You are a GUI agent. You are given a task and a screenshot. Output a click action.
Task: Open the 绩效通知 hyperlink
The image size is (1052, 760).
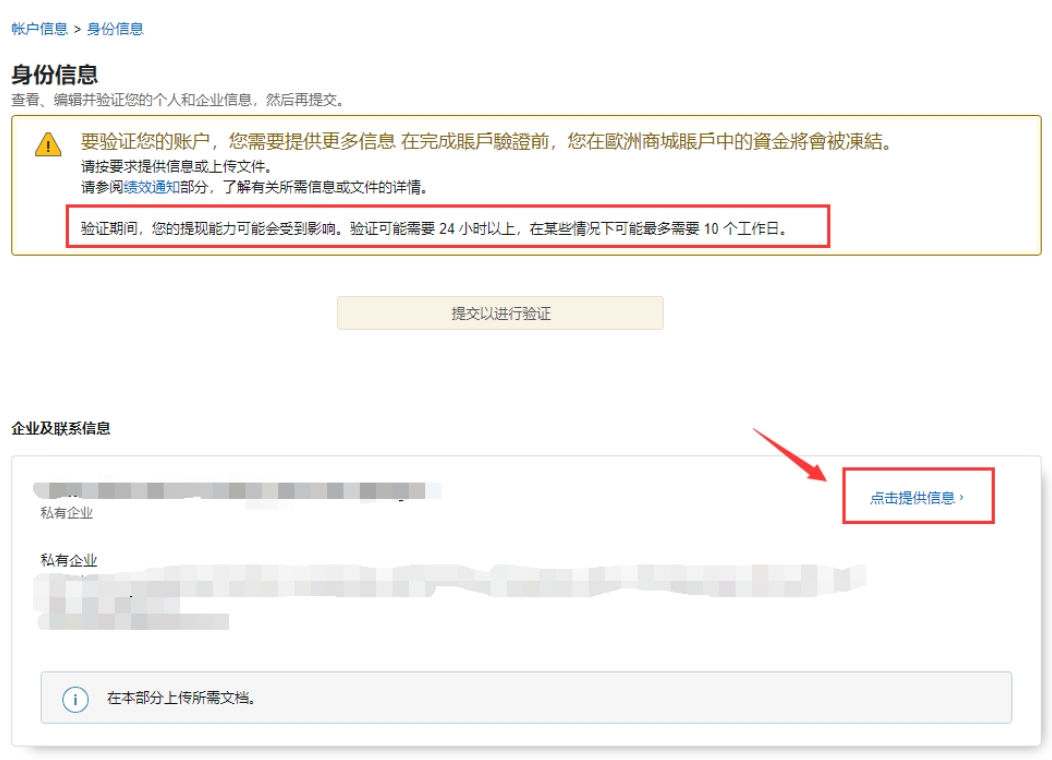tap(152, 187)
